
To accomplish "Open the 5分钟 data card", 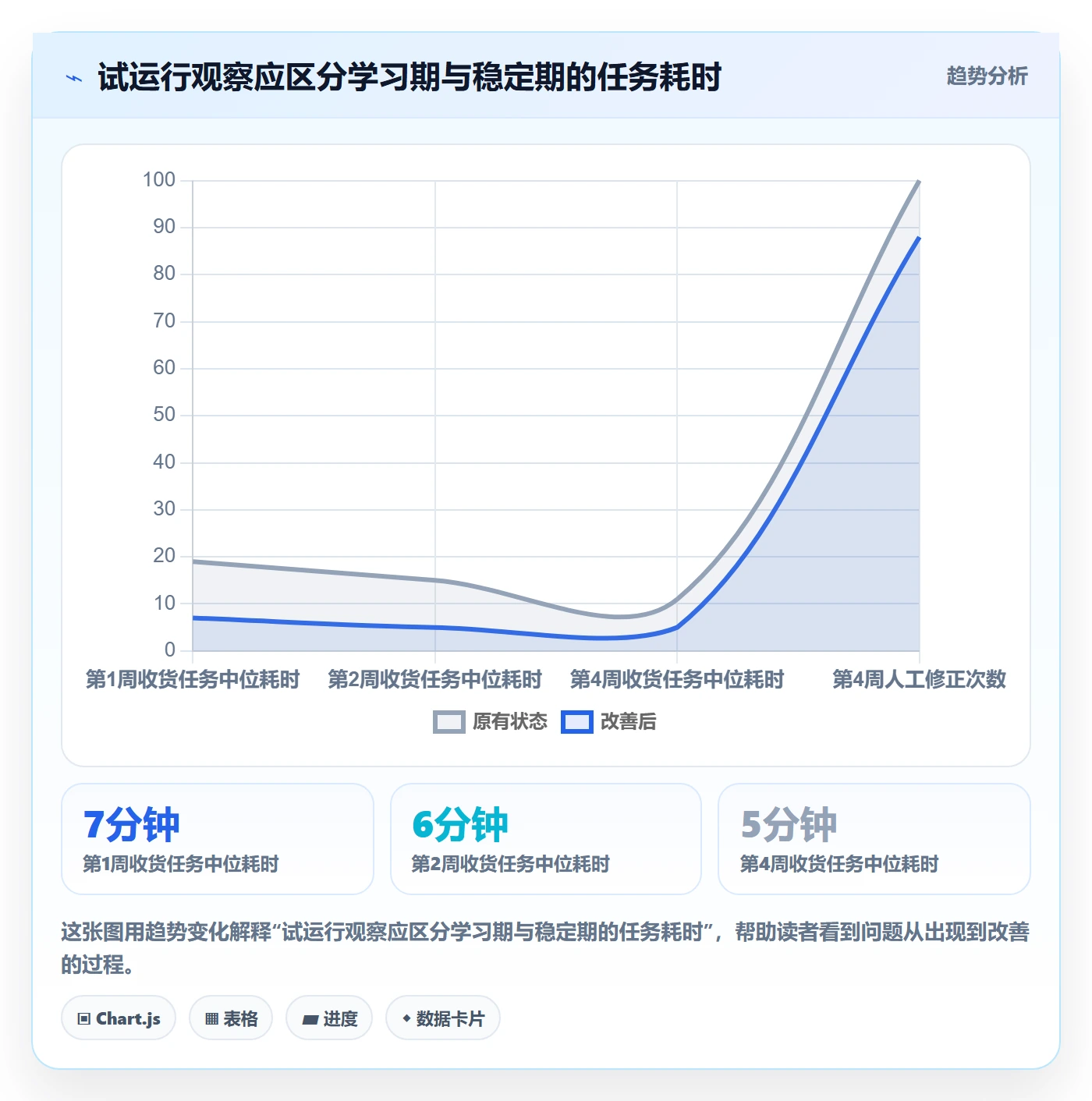I will (x=874, y=839).
